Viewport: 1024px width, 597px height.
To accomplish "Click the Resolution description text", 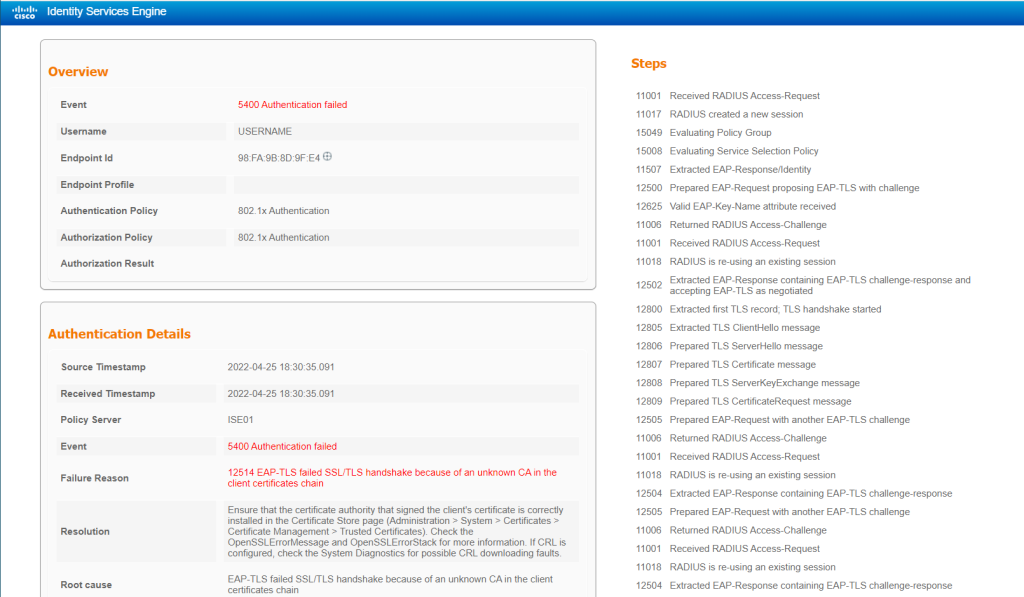I will [396, 532].
